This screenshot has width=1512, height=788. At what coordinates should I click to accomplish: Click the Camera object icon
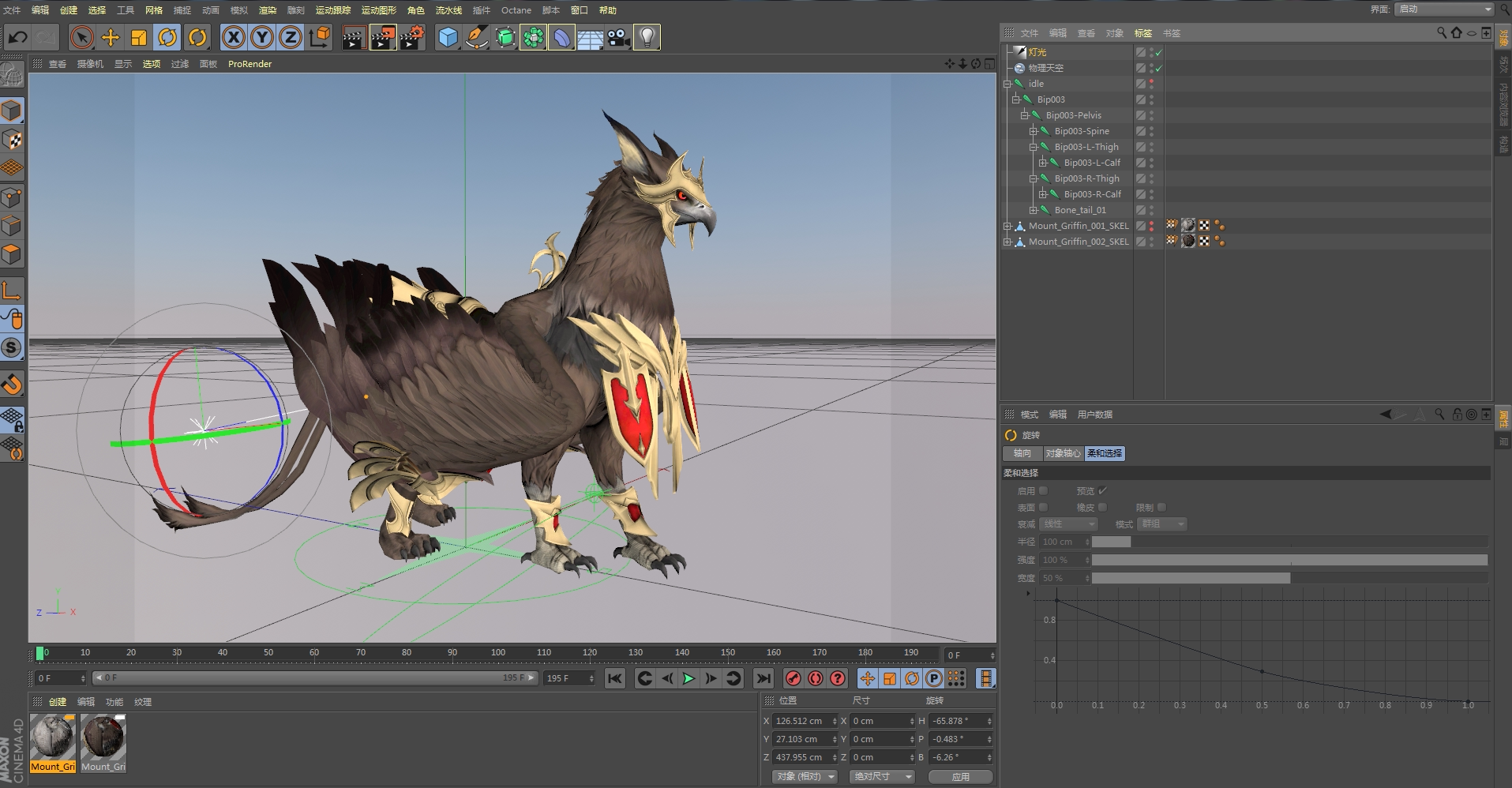pos(618,37)
